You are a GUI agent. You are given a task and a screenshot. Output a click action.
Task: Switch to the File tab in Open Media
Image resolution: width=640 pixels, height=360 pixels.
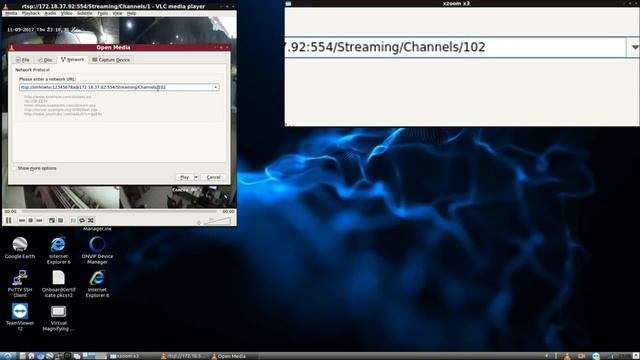(23, 60)
